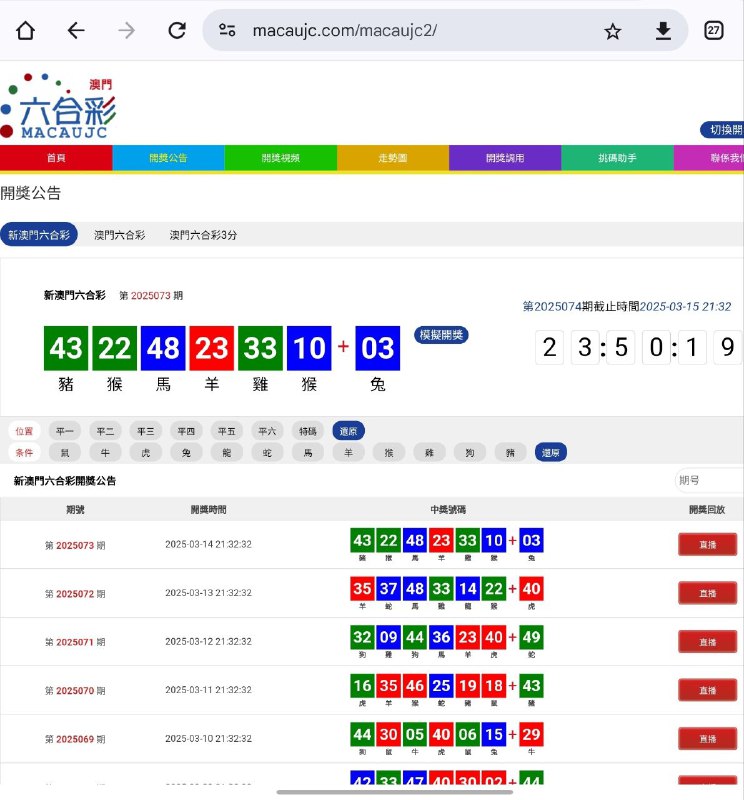Tap the download icon in address bar
The width and height of the screenshot is (744, 800).
click(663, 31)
